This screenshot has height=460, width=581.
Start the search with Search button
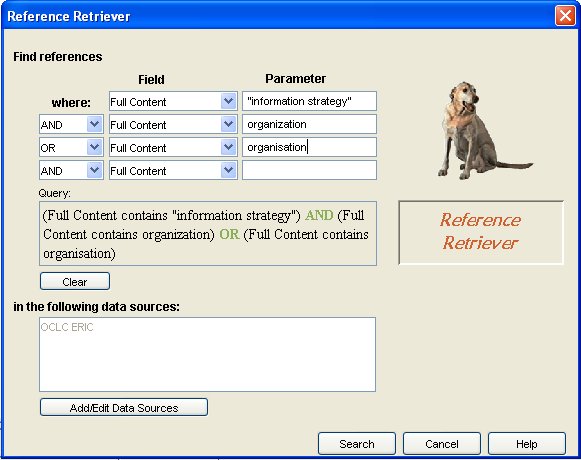(x=357, y=443)
